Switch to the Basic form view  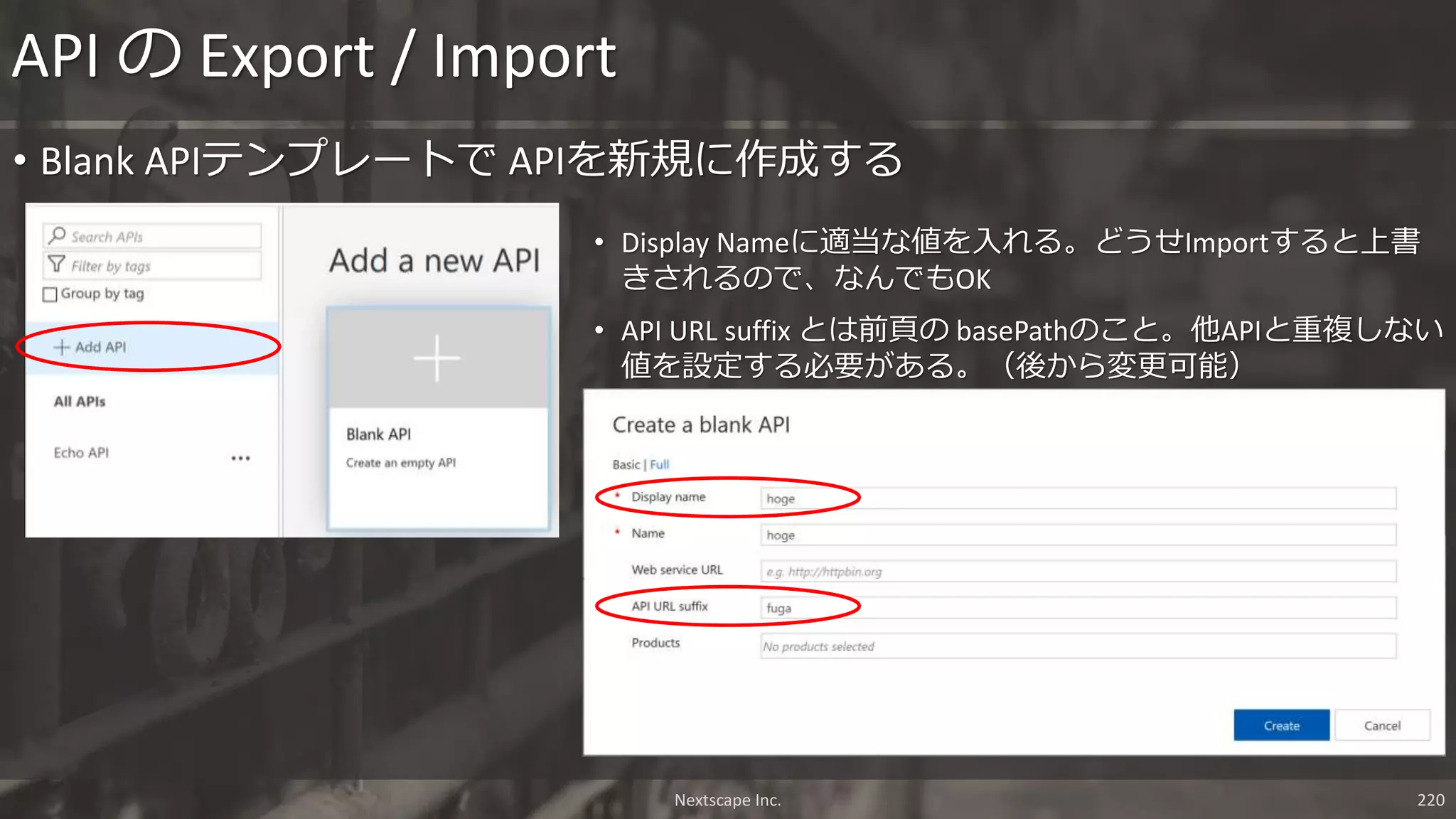click(626, 464)
